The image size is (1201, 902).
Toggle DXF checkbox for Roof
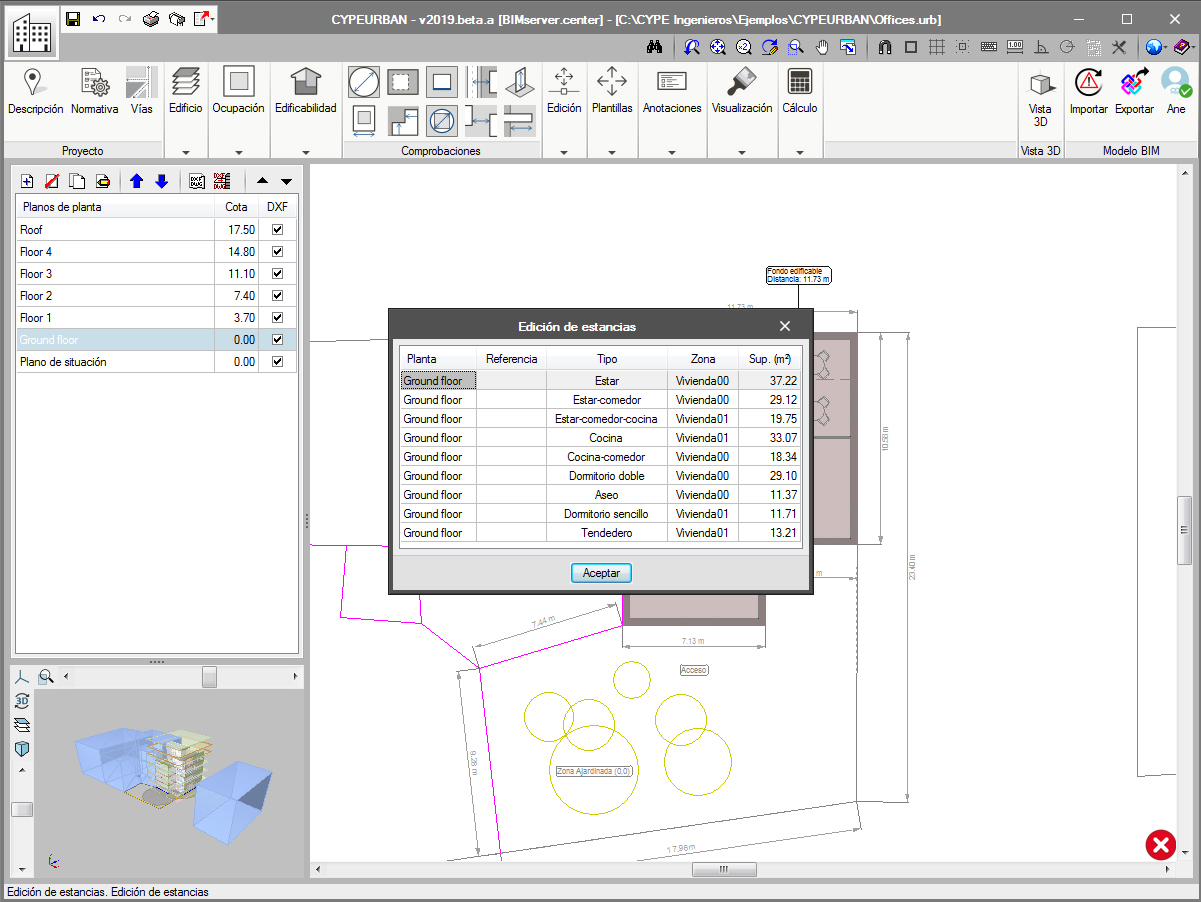278,230
